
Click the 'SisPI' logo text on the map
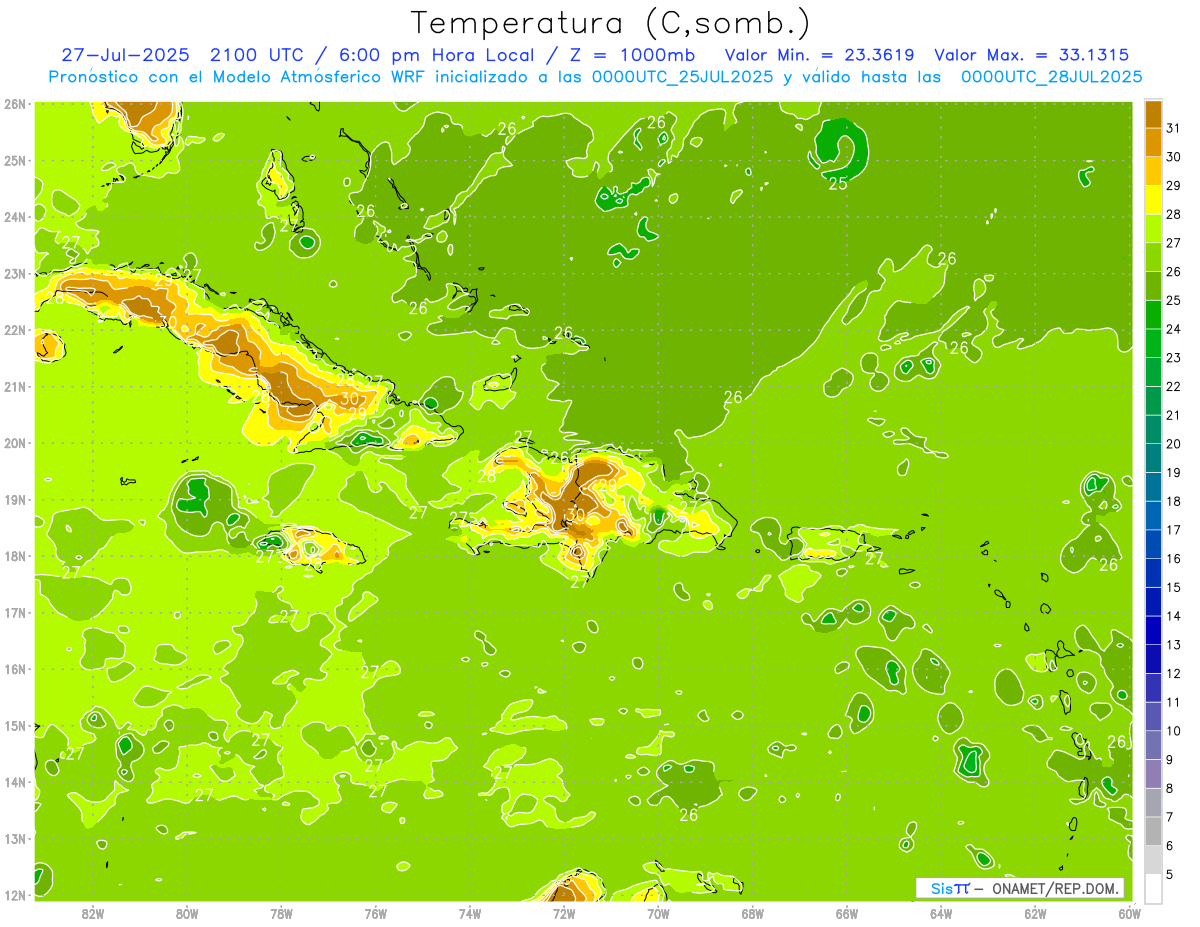point(950,888)
